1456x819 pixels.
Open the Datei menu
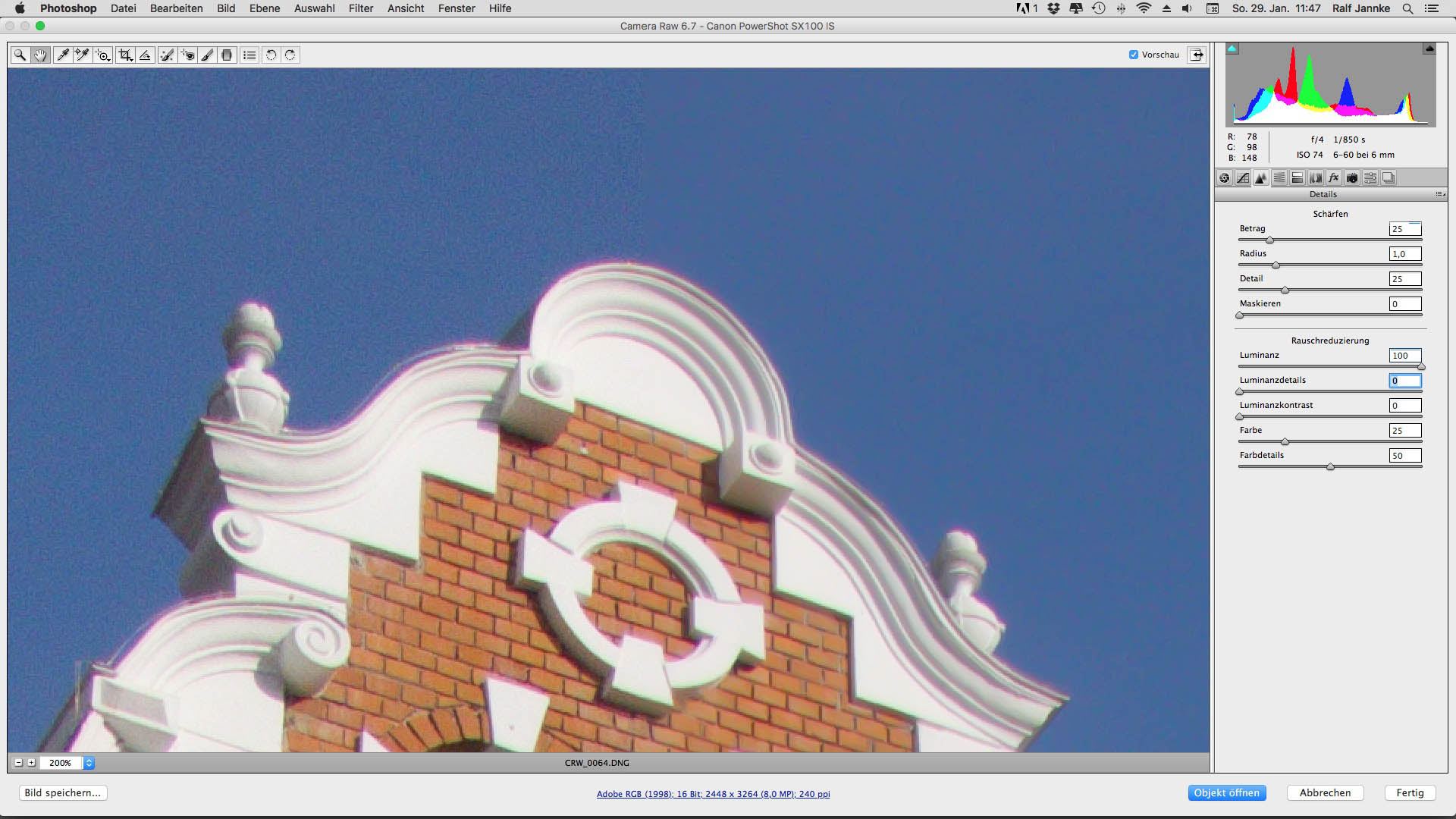click(123, 8)
